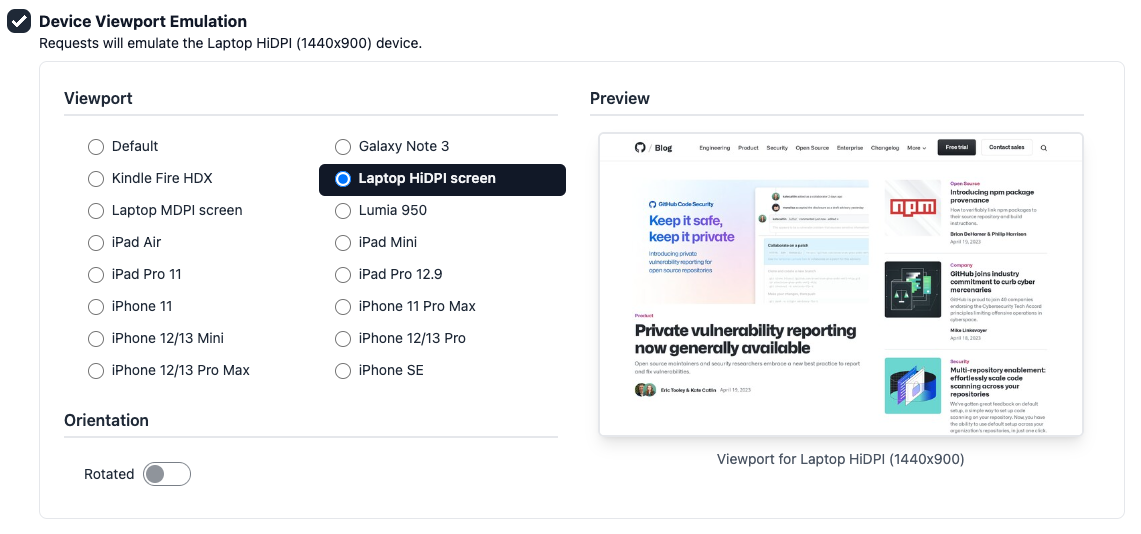Choose the iPhone 11 viewport

pos(95,307)
